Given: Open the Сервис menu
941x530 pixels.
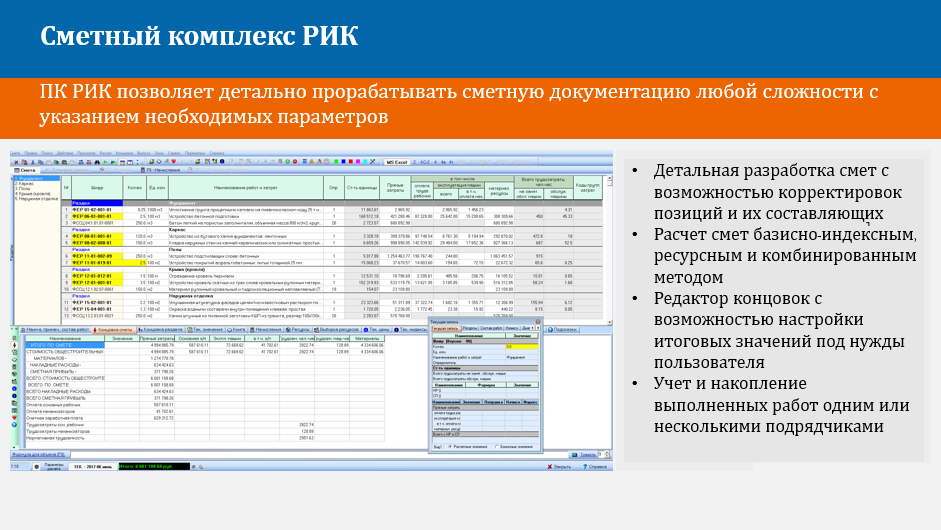Looking at the screenshot, I should pos(174,153).
